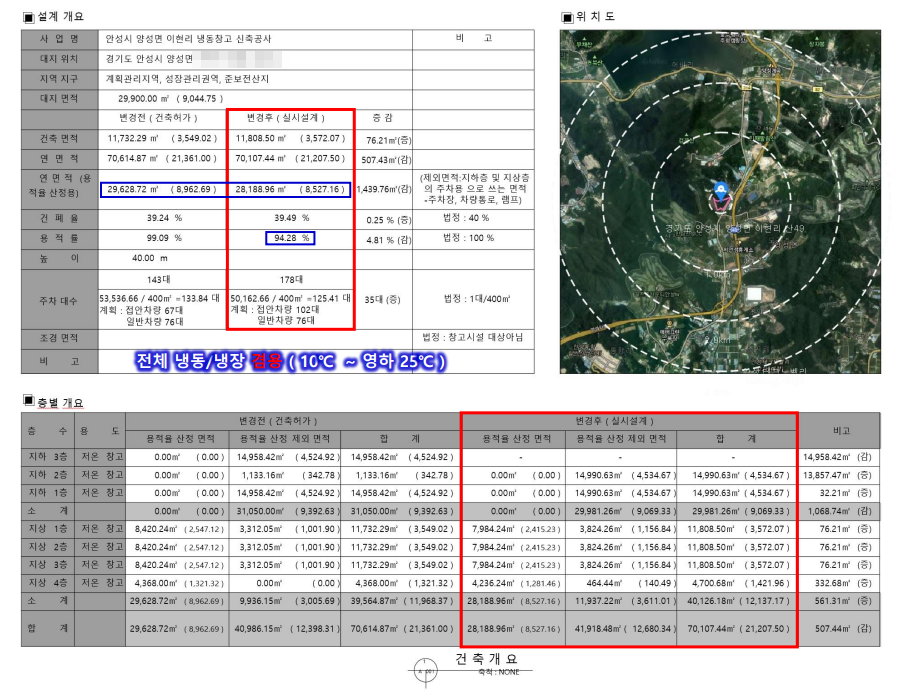Click the 32.21㎡ (증) remark value
The height and width of the screenshot is (697, 922).
(847, 493)
